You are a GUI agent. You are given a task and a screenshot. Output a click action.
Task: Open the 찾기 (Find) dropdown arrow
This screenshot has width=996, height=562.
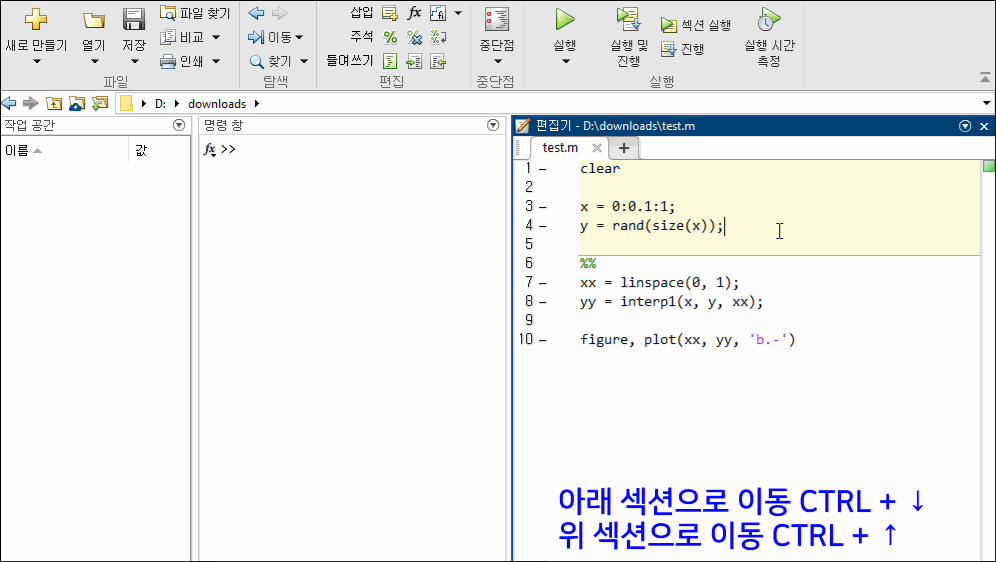pyautogui.click(x=304, y=61)
